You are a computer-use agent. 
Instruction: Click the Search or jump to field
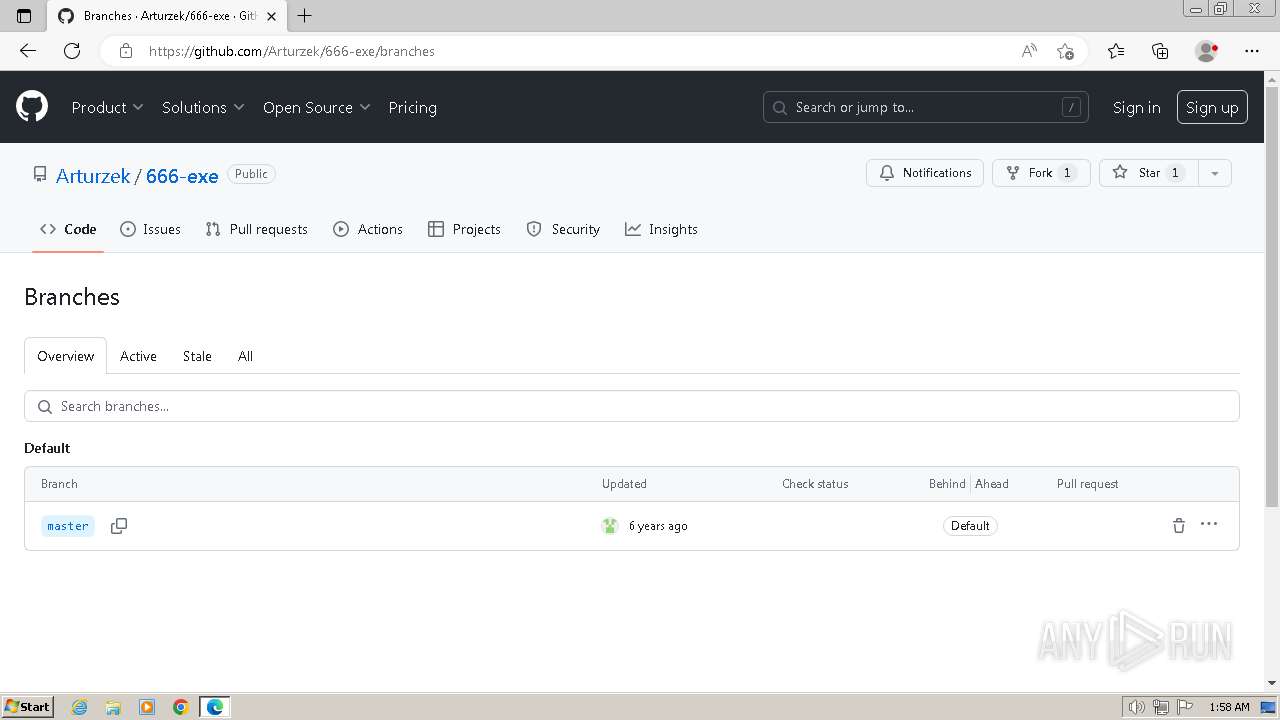(926, 107)
